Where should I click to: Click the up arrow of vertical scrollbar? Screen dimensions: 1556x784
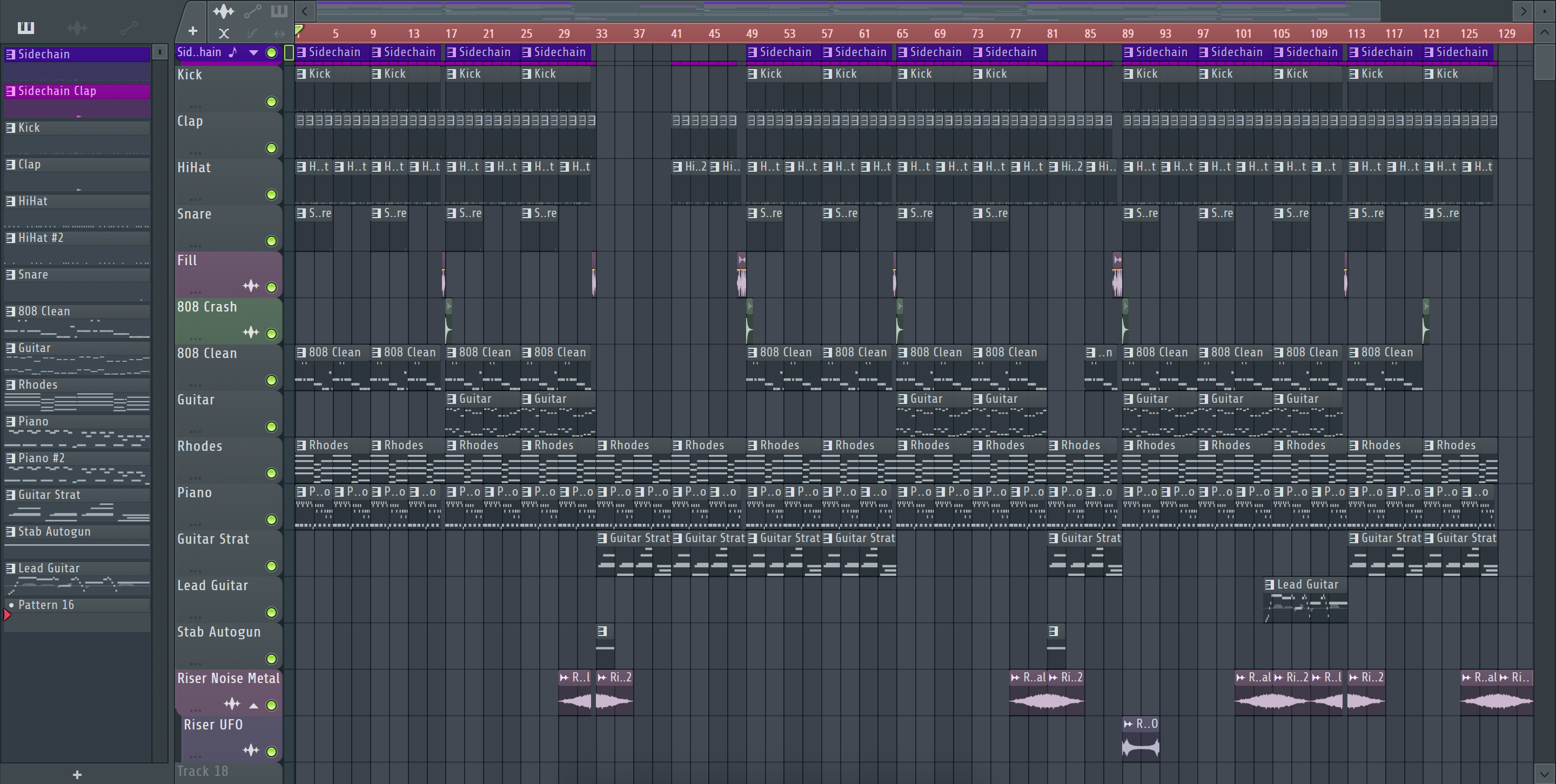click(1545, 32)
